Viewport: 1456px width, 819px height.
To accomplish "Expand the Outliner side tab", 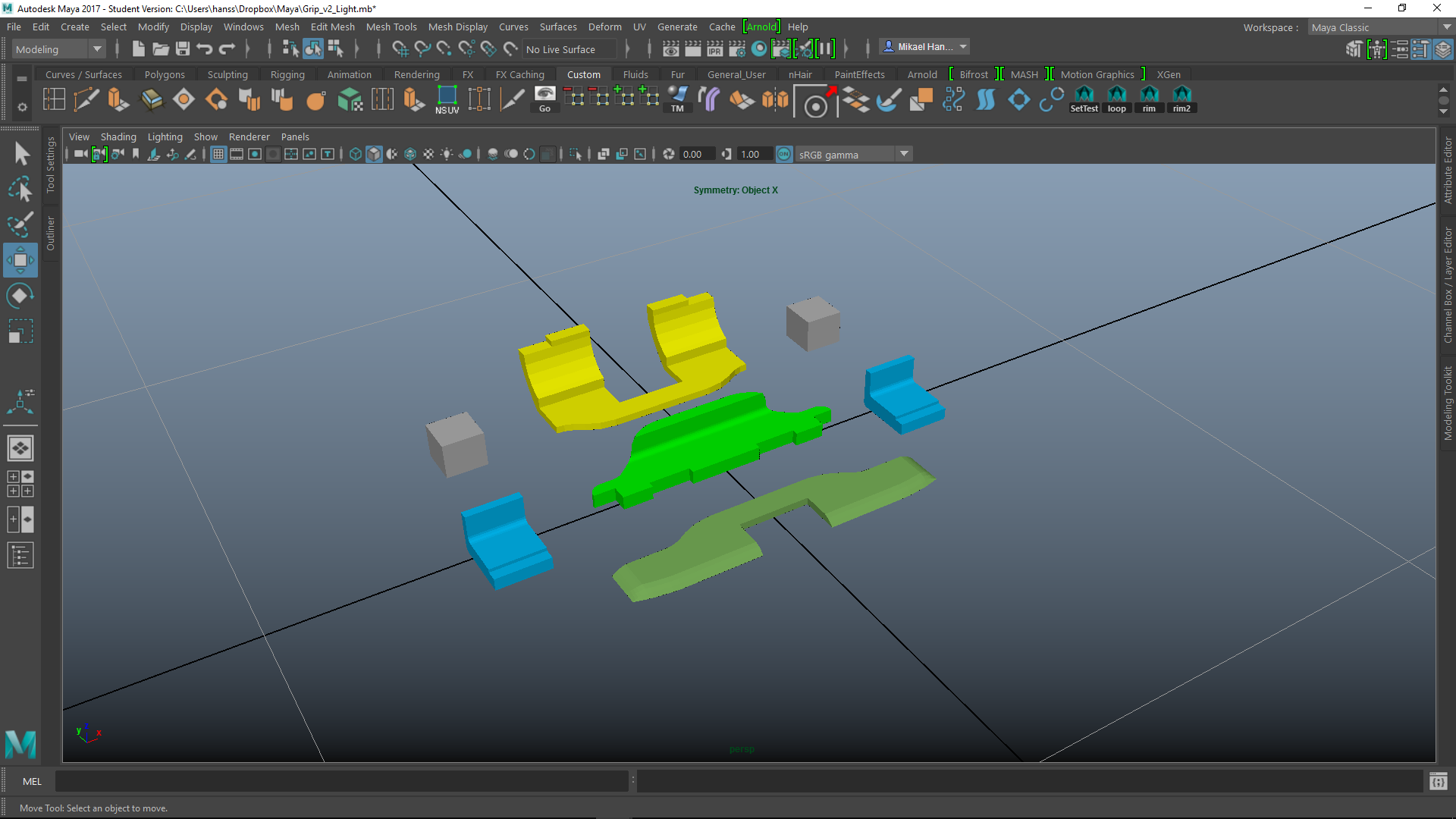I will (51, 233).
